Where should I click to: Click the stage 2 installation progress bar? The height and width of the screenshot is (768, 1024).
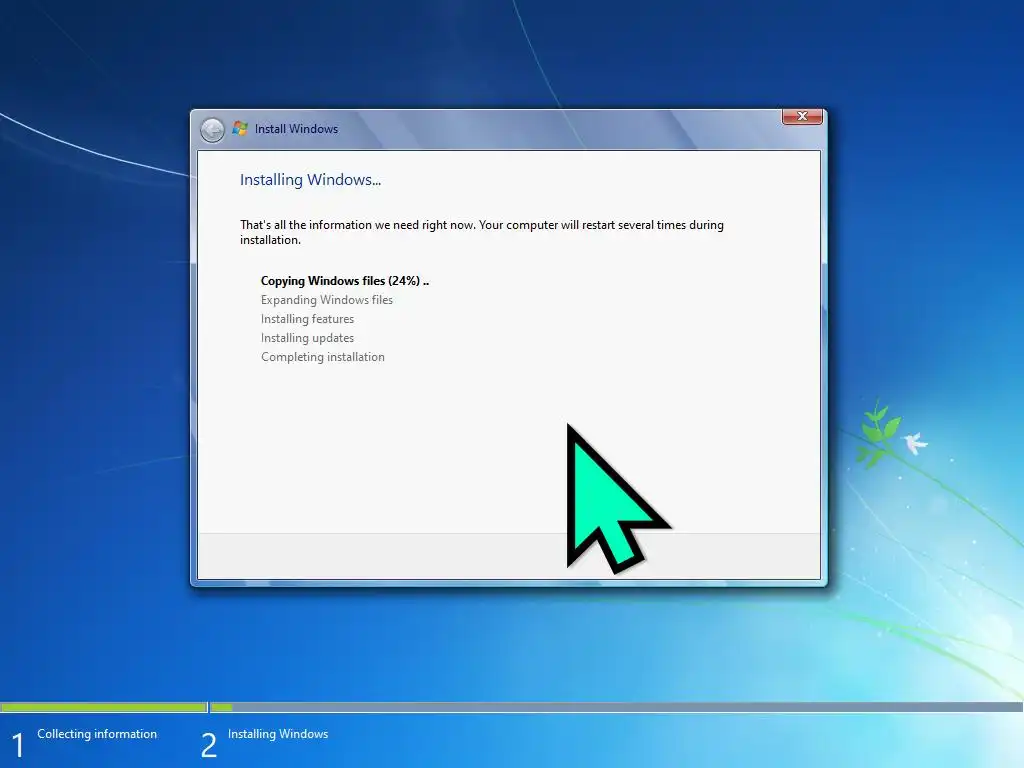(x=616, y=707)
